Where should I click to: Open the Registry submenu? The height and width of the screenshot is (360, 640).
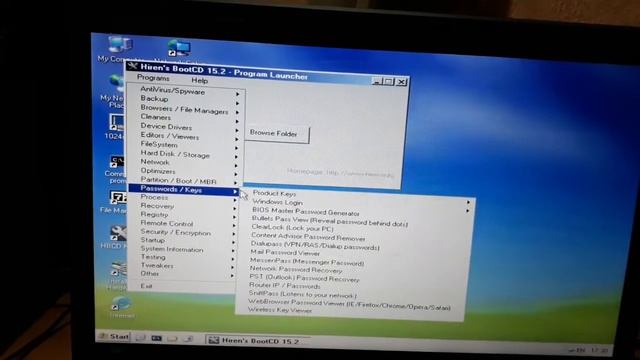click(x=184, y=215)
